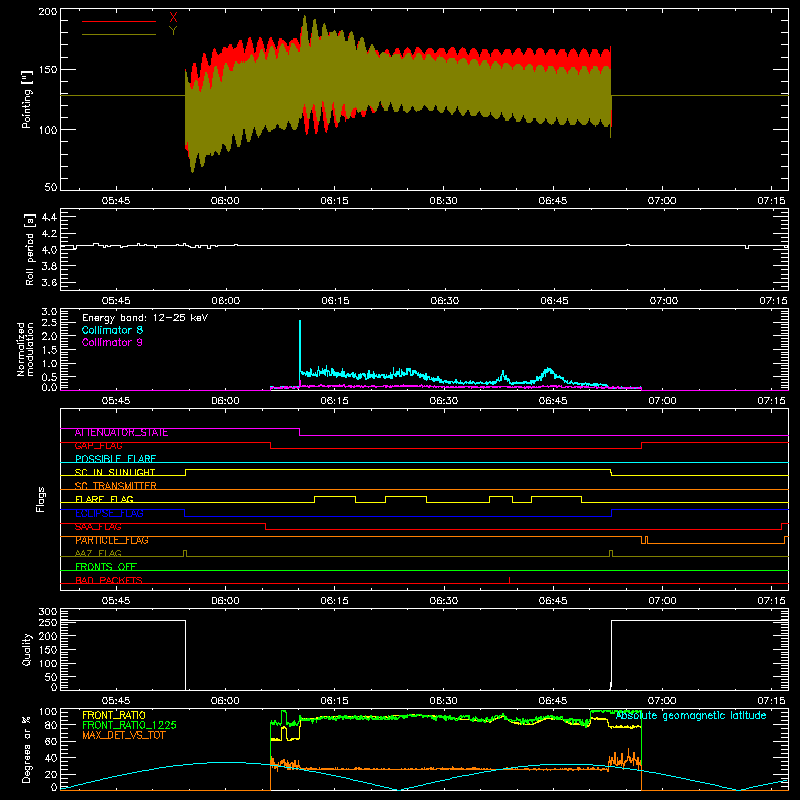Click the 80 tick on Degrees or % axis
Viewport: 800px width, 800px height.
tap(52, 725)
